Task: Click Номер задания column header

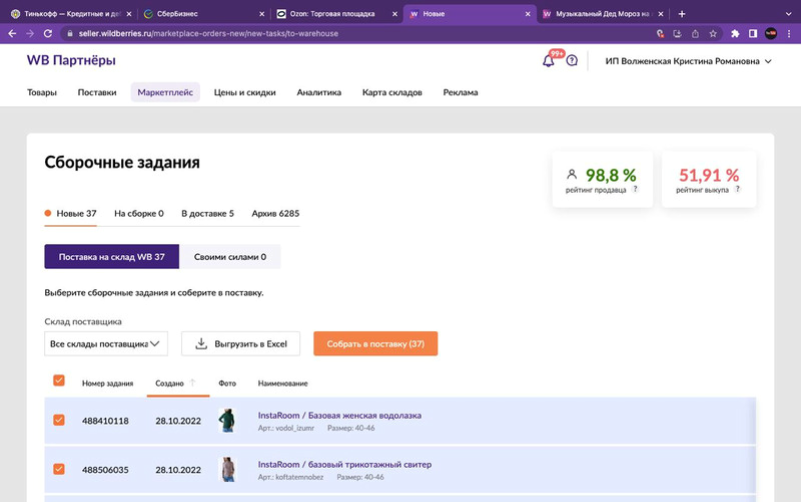Action: [107, 383]
